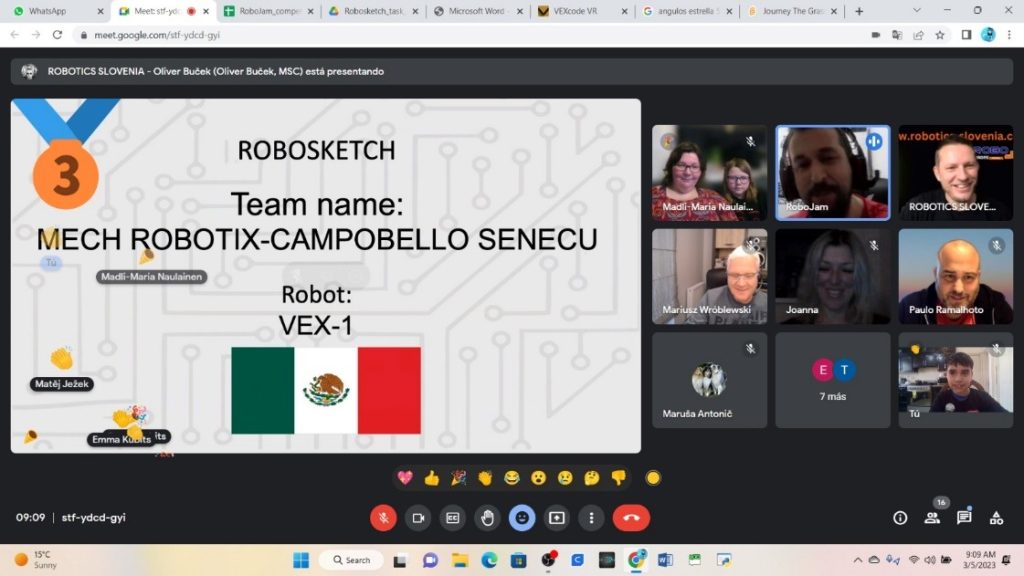This screenshot has height=576, width=1024.
Task: Click the present screen button
Action: click(557, 518)
